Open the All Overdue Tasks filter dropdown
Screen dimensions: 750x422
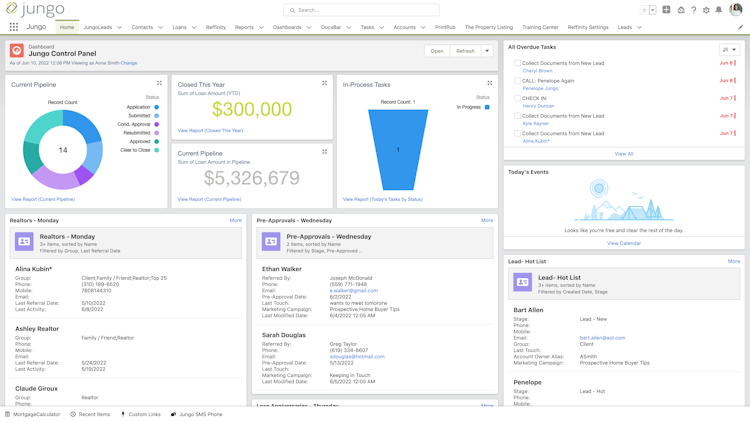point(729,49)
